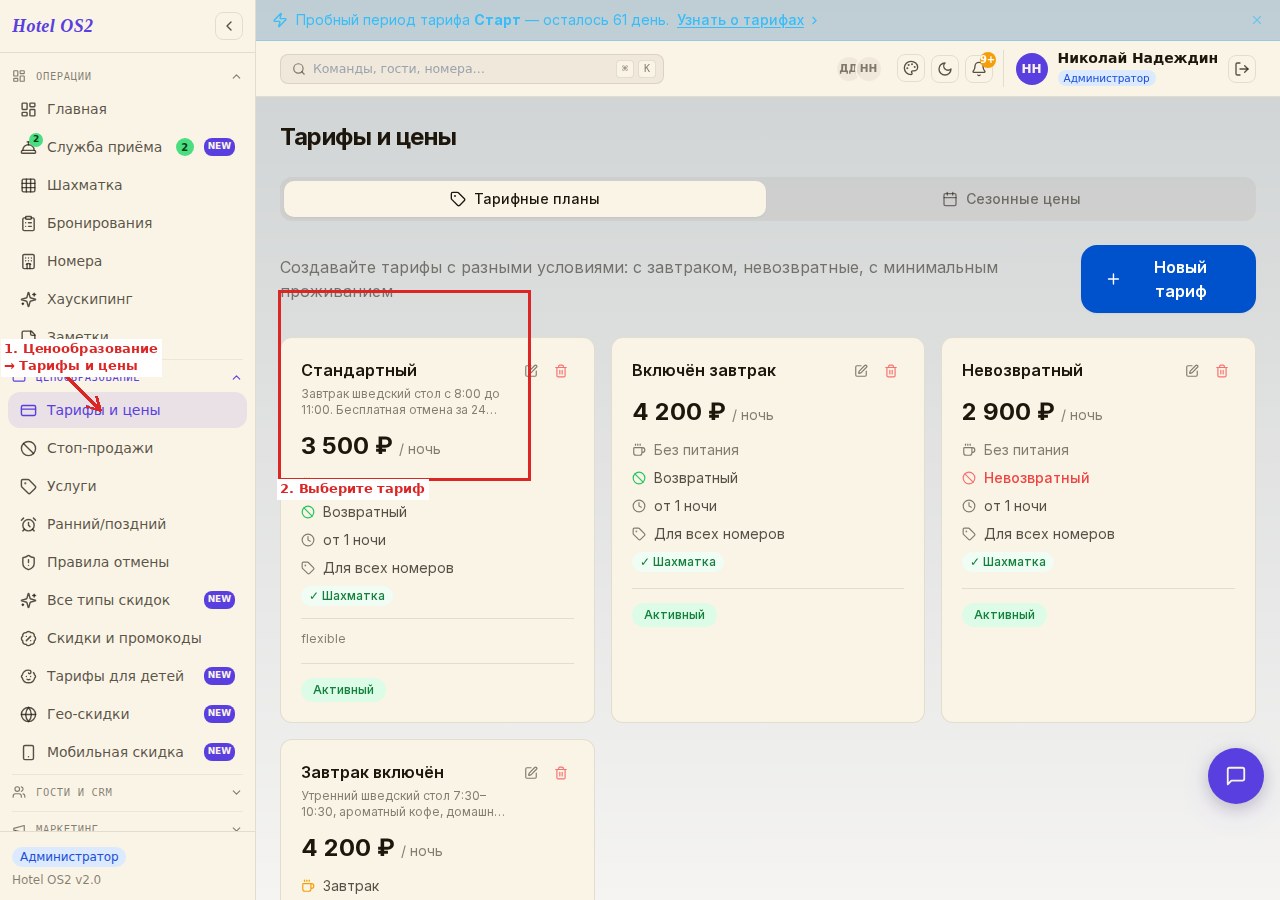The width and height of the screenshot is (1280, 900).
Task: Click Администратор badge at sidebar bottom
Action: [69, 857]
